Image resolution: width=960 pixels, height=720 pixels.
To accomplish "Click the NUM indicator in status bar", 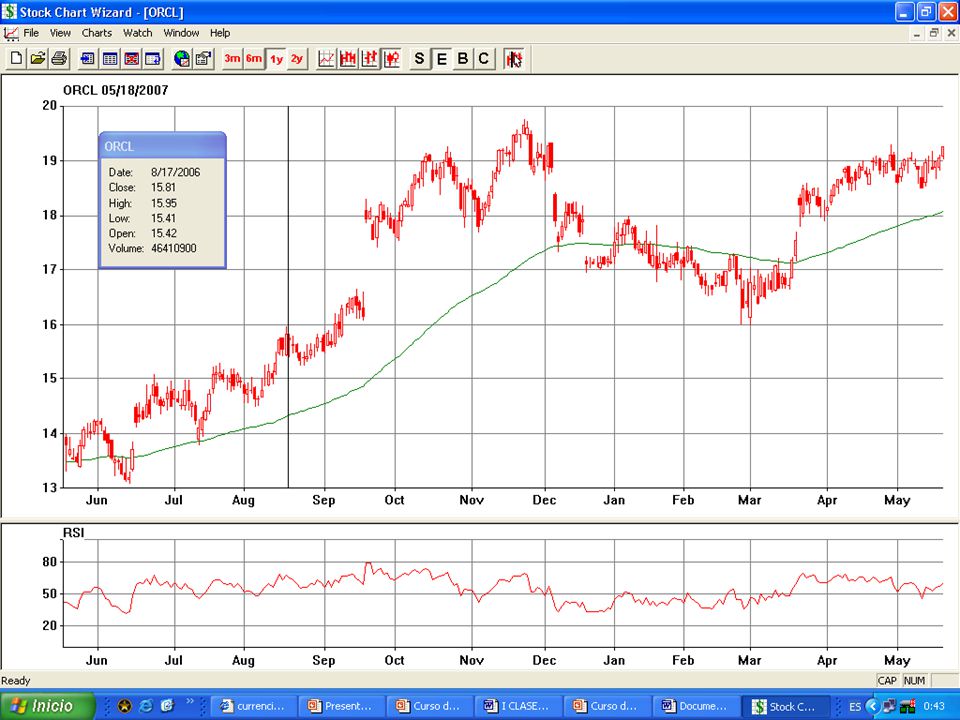I will point(914,680).
